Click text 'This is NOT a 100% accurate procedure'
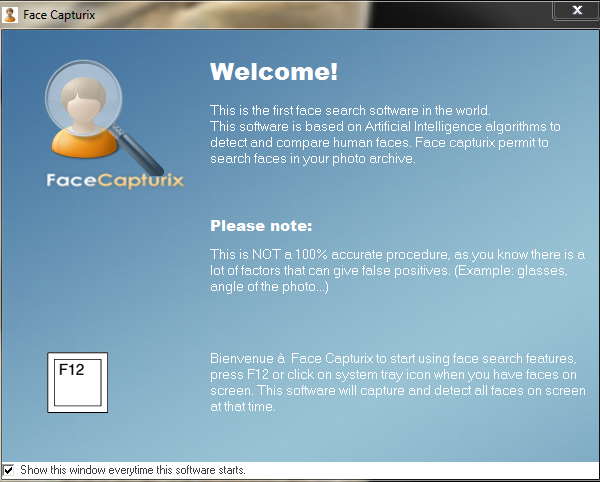 coord(331,254)
